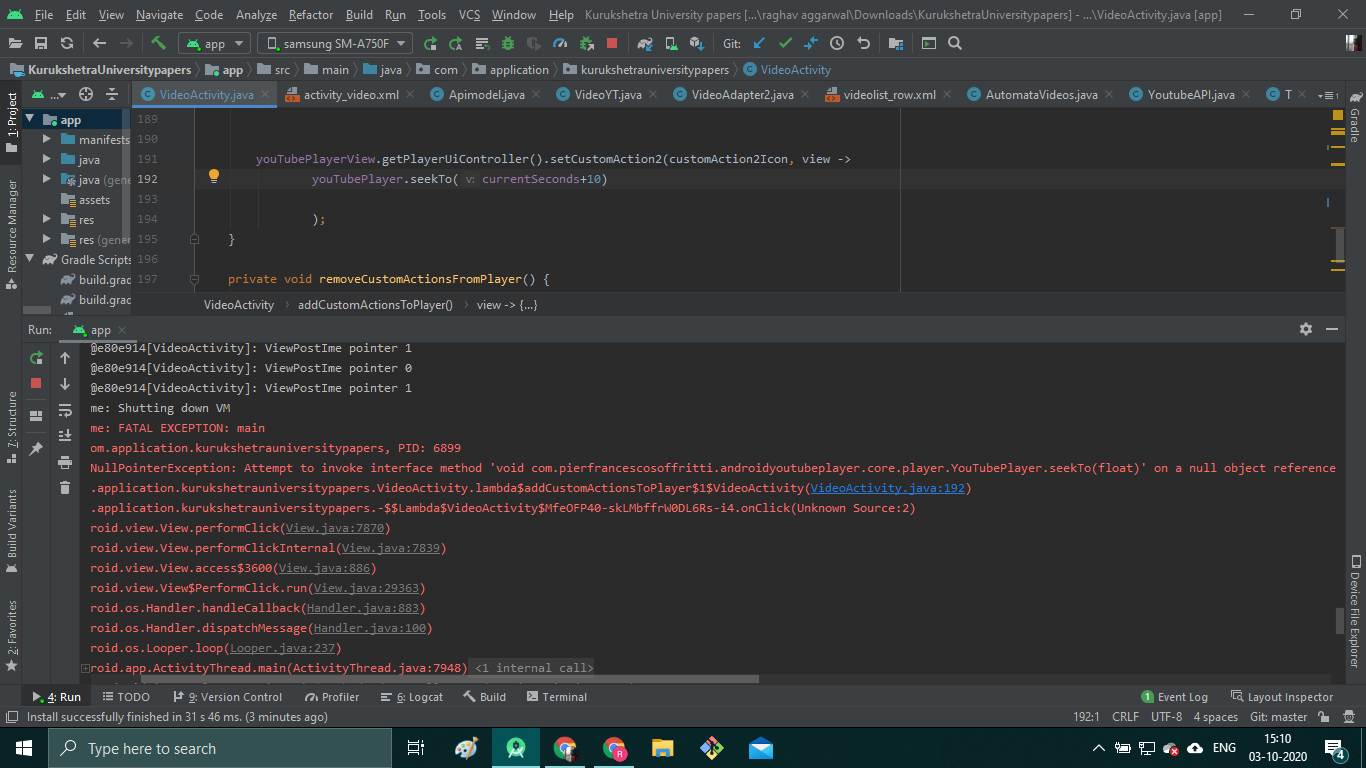Click the Debug app bug icon

click(508, 43)
